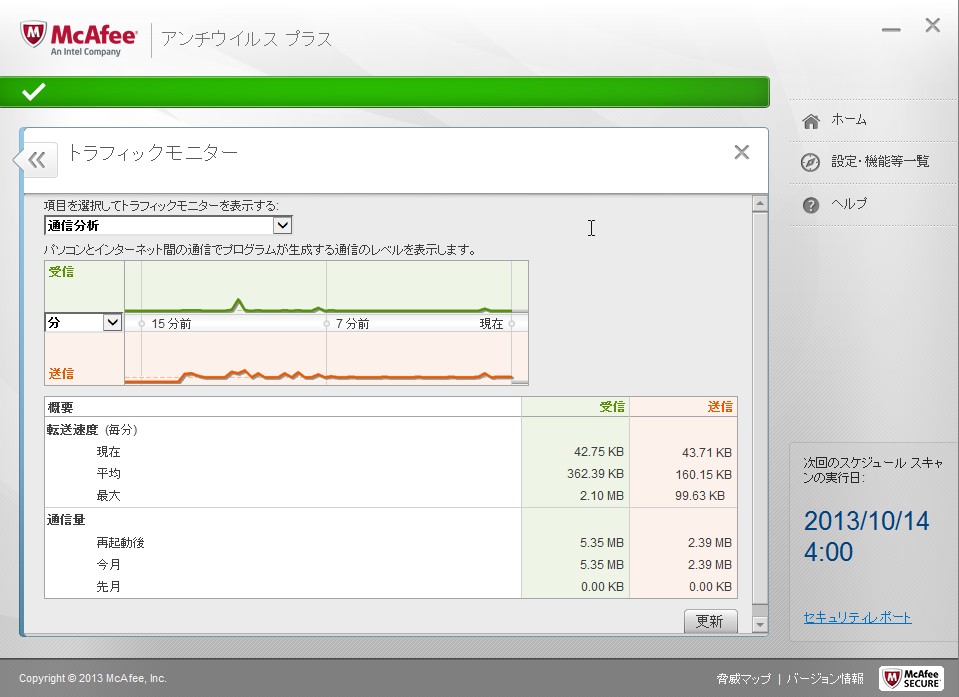Go back with the double-chevron arrow

tap(37, 160)
